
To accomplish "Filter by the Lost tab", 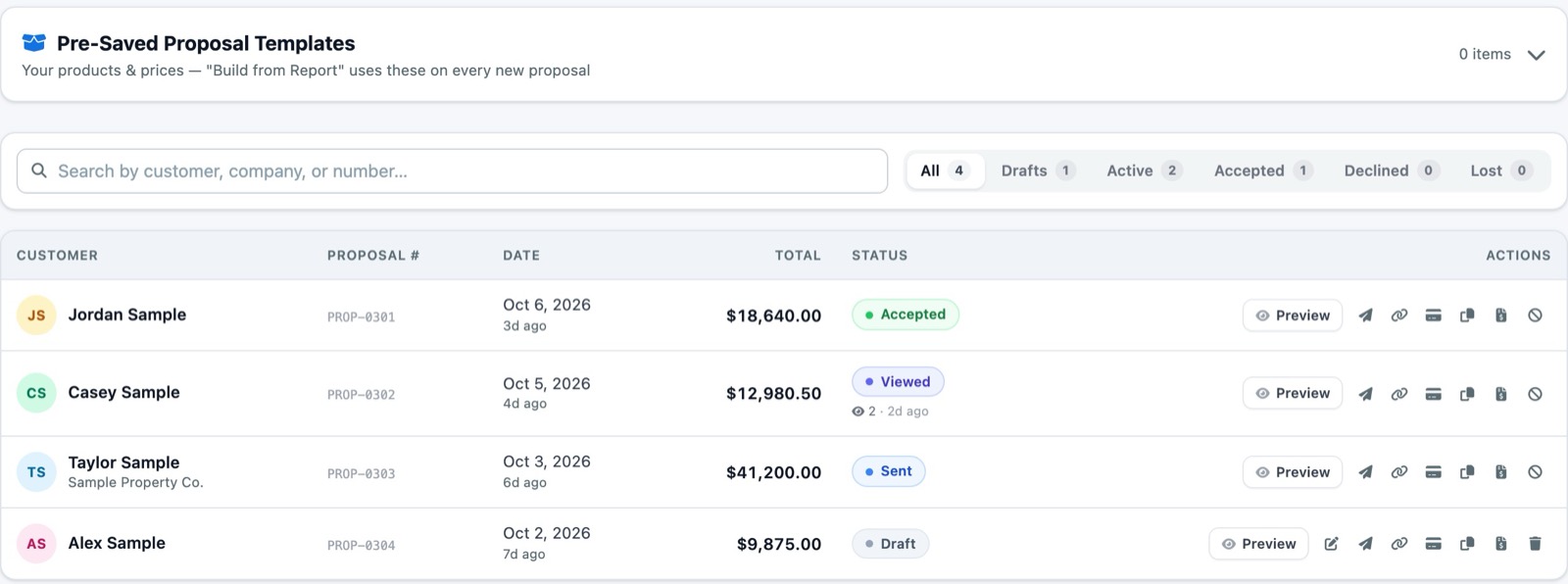I will point(1500,170).
